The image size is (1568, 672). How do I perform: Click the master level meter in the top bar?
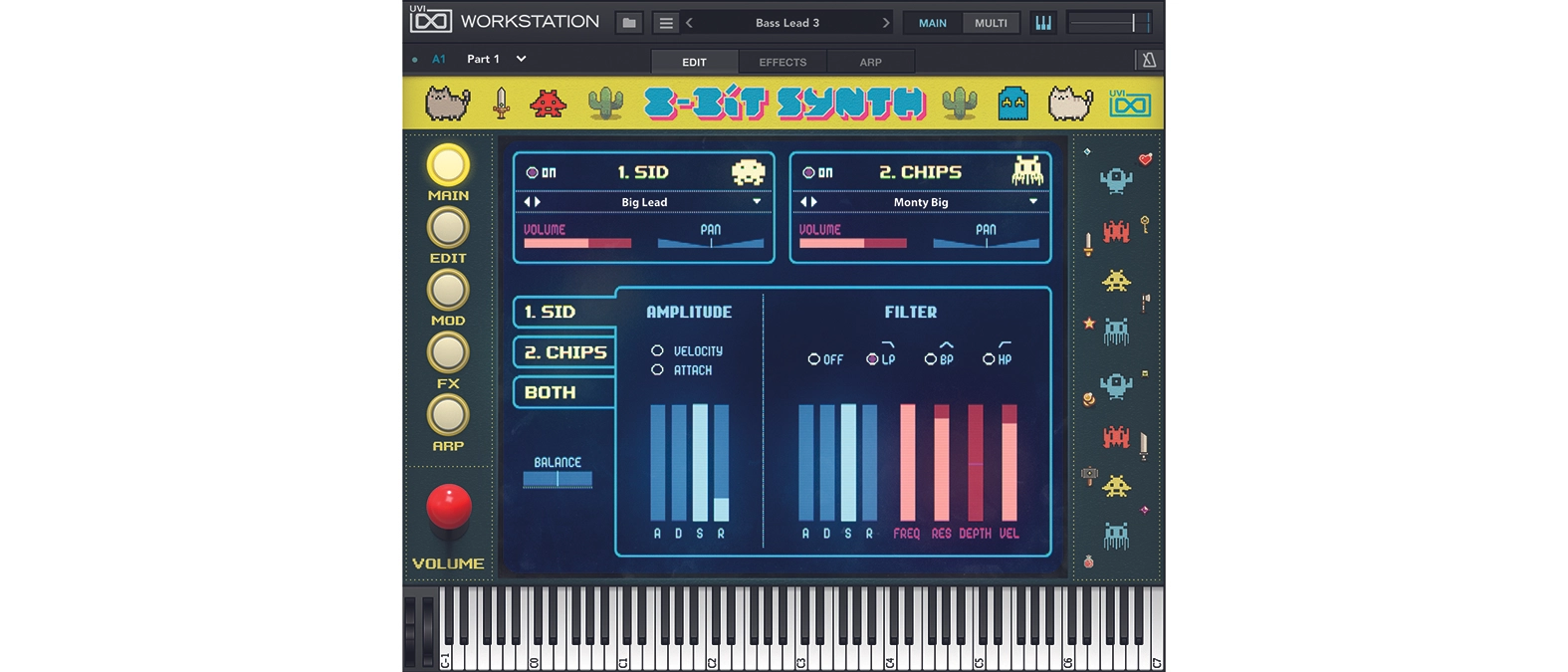click(1110, 22)
